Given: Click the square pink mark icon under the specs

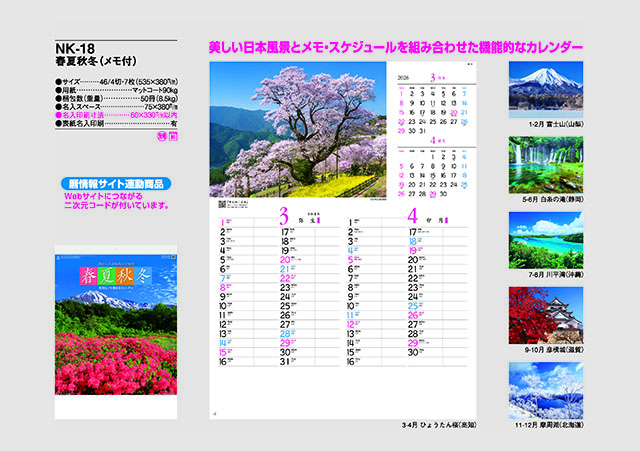Looking at the screenshot, I should pyautogui.click(x=173, y=136).
